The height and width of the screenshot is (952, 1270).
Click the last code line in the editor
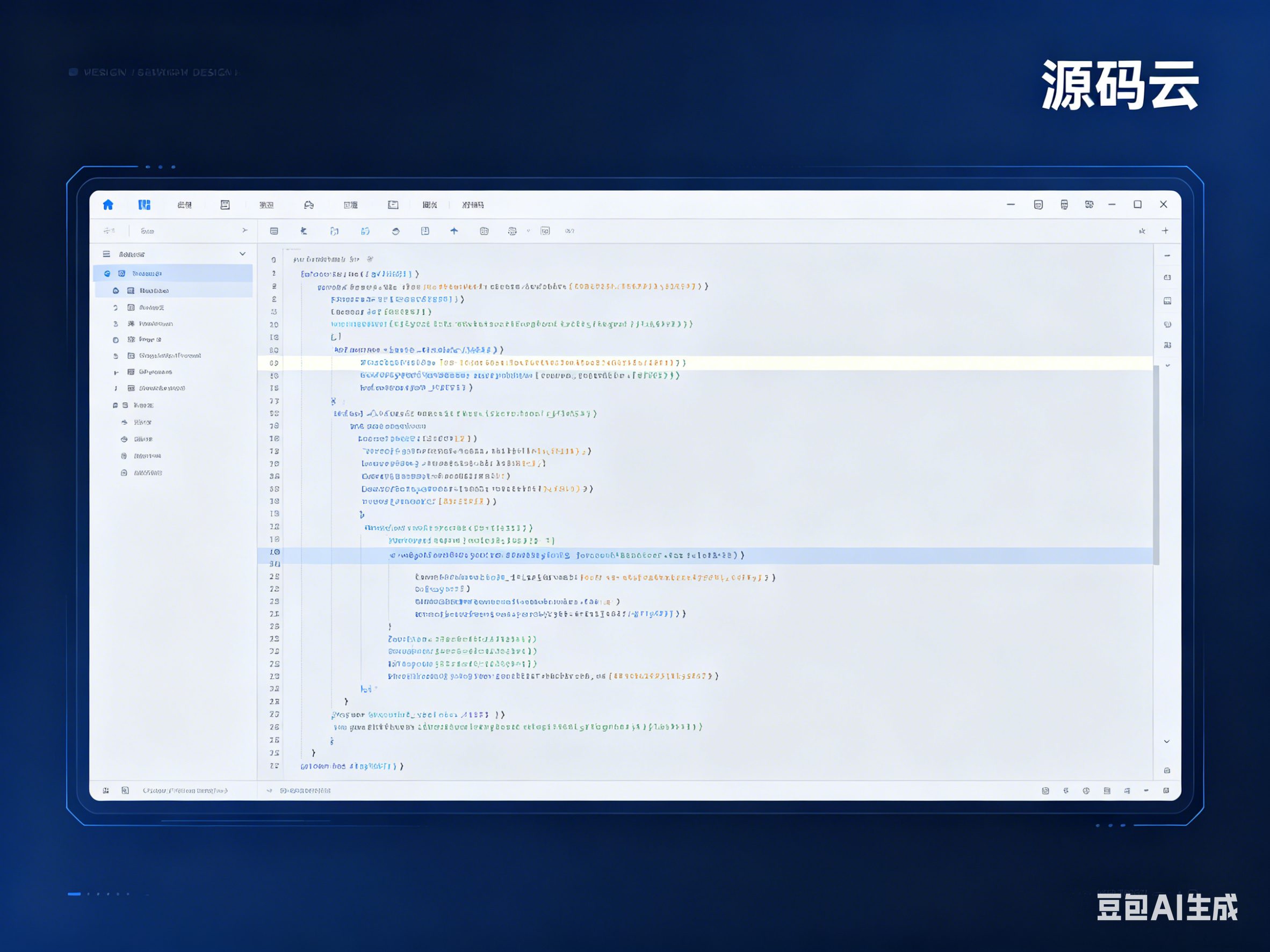tap(351, 766)
